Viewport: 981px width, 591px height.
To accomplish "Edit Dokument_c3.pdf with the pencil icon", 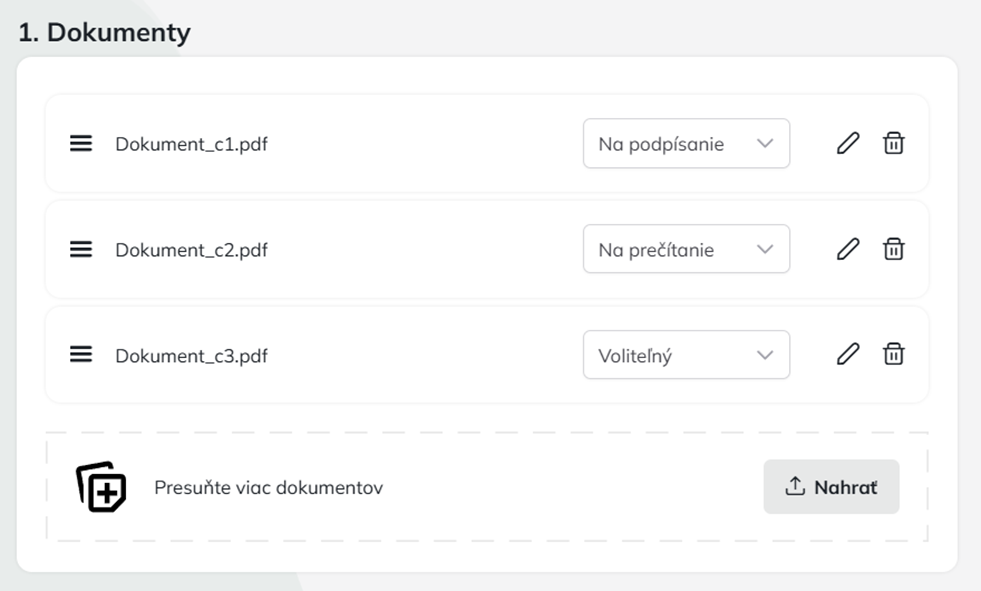I will [x=847, y=354].
